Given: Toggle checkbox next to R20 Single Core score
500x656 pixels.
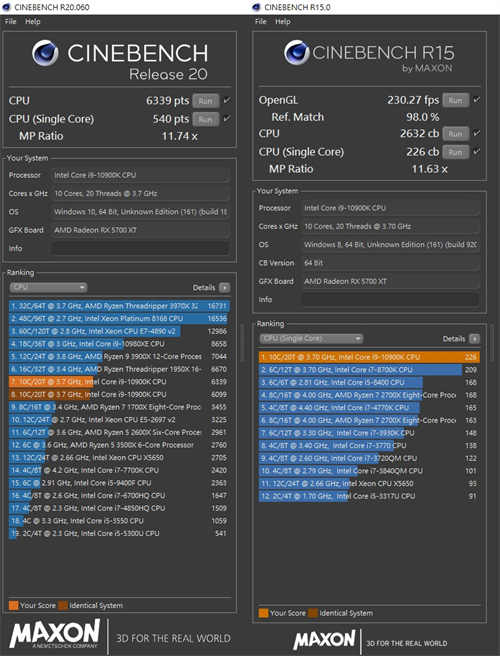Looking at the screenshot, I should click(x=226, y=119).
